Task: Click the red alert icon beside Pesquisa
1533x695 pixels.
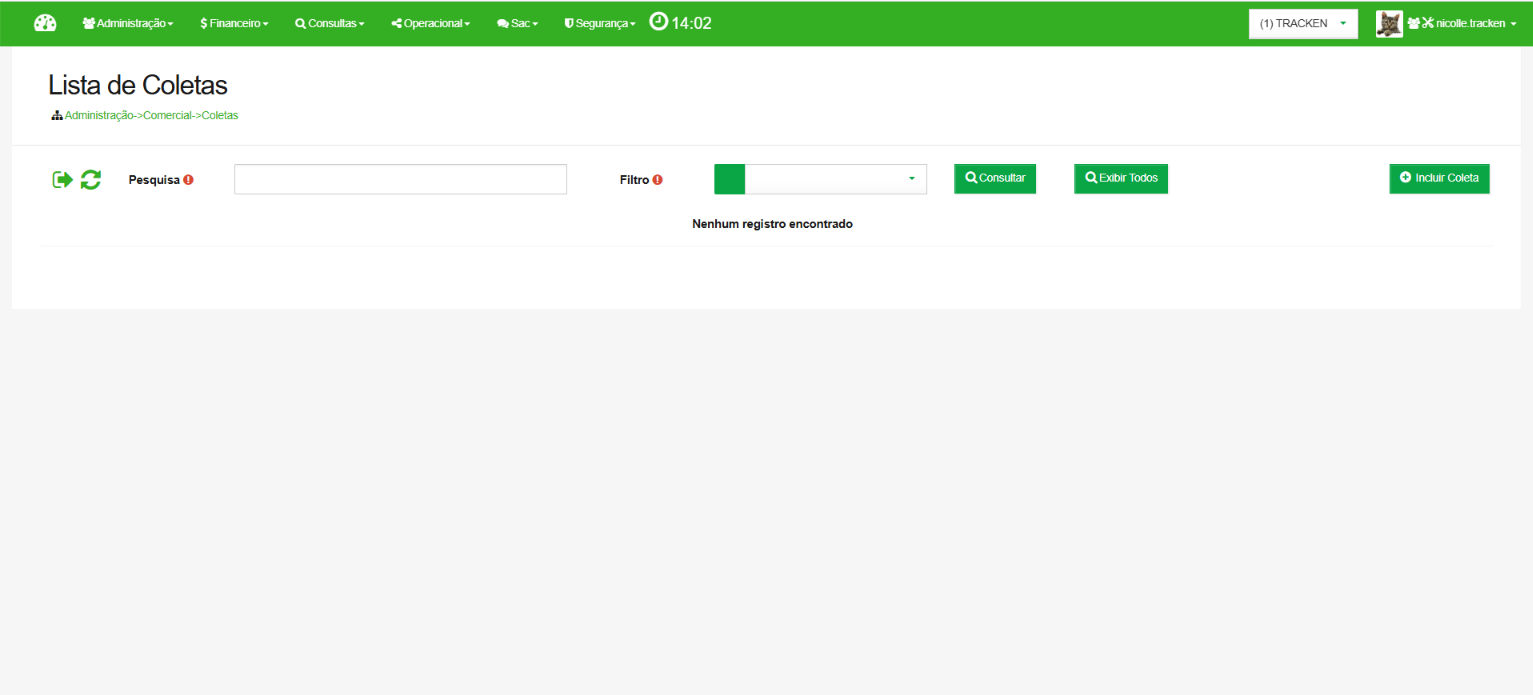Action: point(188,180)
